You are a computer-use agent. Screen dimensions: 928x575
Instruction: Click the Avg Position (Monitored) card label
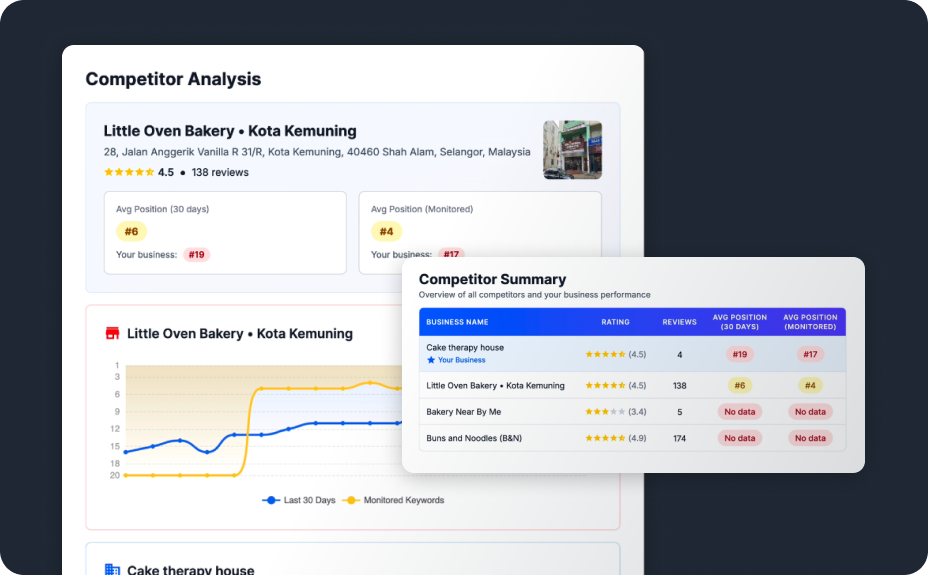pyautogui.click(x=422, y=209)
